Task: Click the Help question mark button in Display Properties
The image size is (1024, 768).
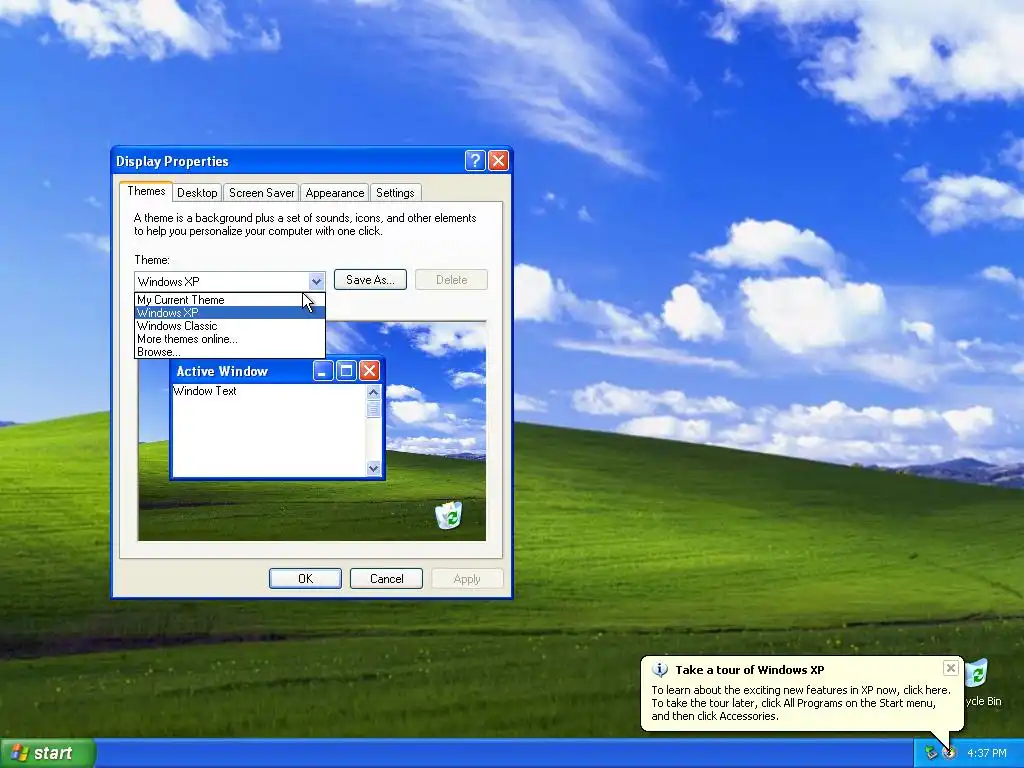Action: 475,161
